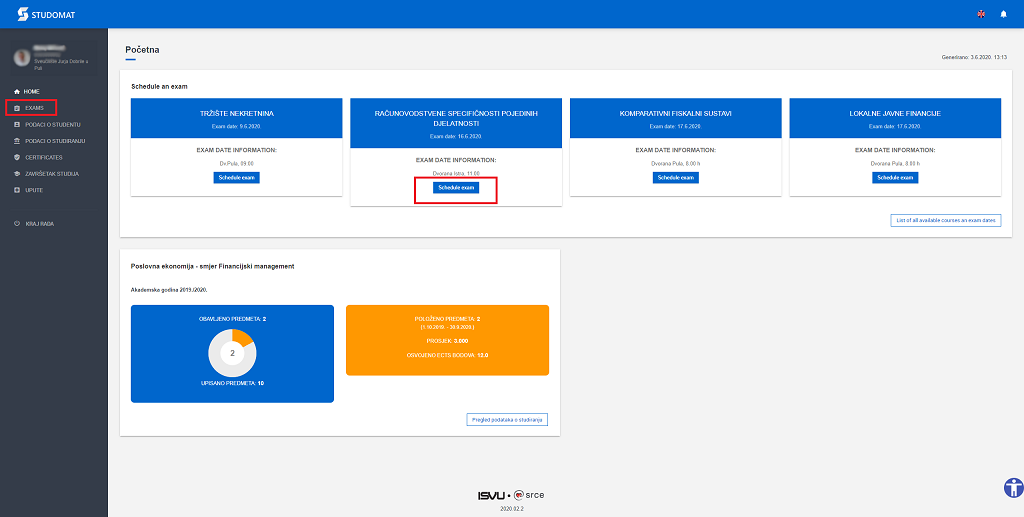Click Pregled podataka o studiranju button
This screenshot has height=517, width=1024.
coord(507,419)
